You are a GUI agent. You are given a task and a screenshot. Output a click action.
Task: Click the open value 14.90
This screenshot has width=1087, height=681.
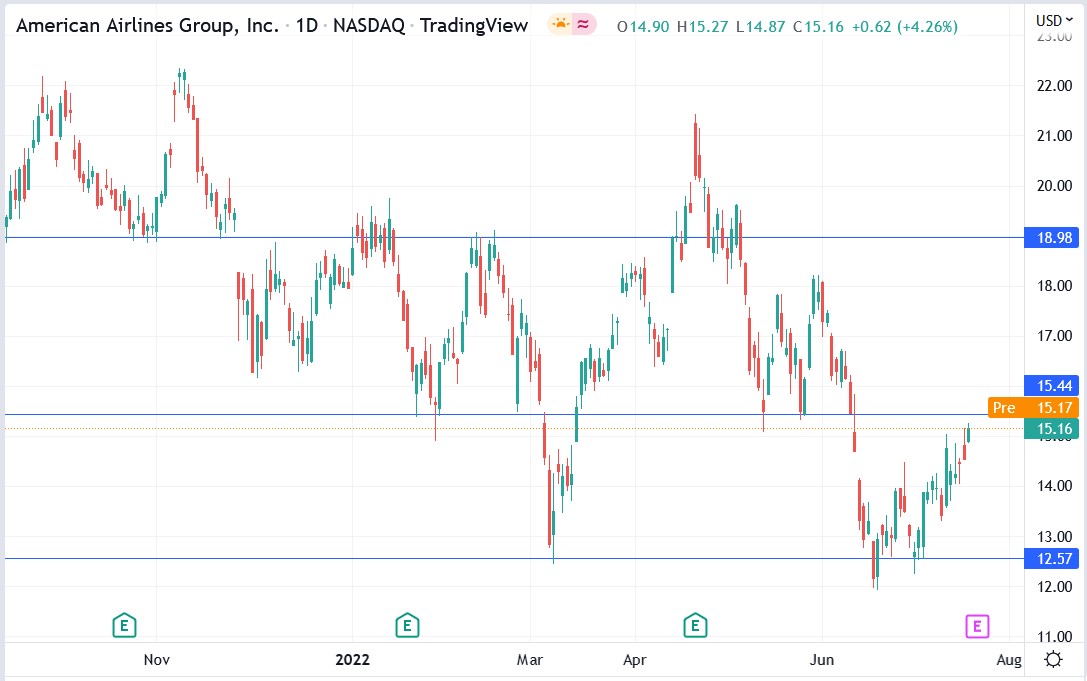coord(649,27)
